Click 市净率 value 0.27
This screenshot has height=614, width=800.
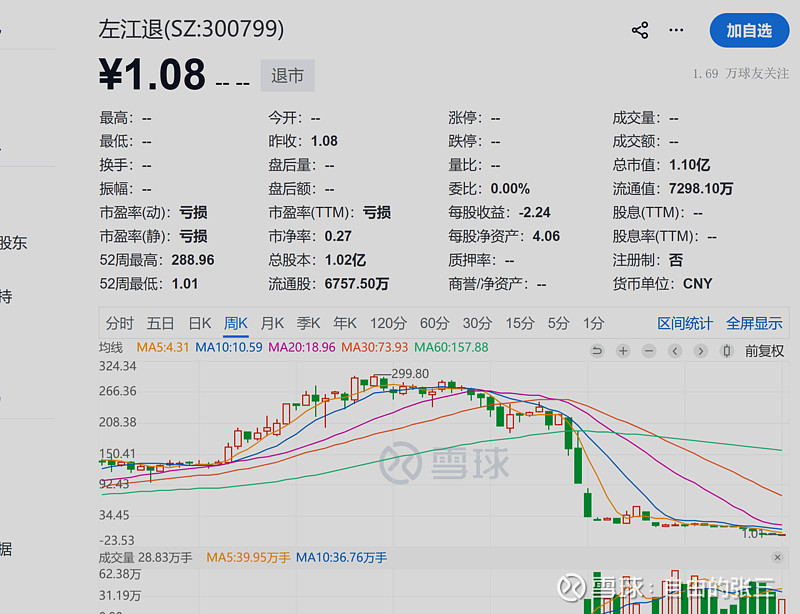click(338, 236)
